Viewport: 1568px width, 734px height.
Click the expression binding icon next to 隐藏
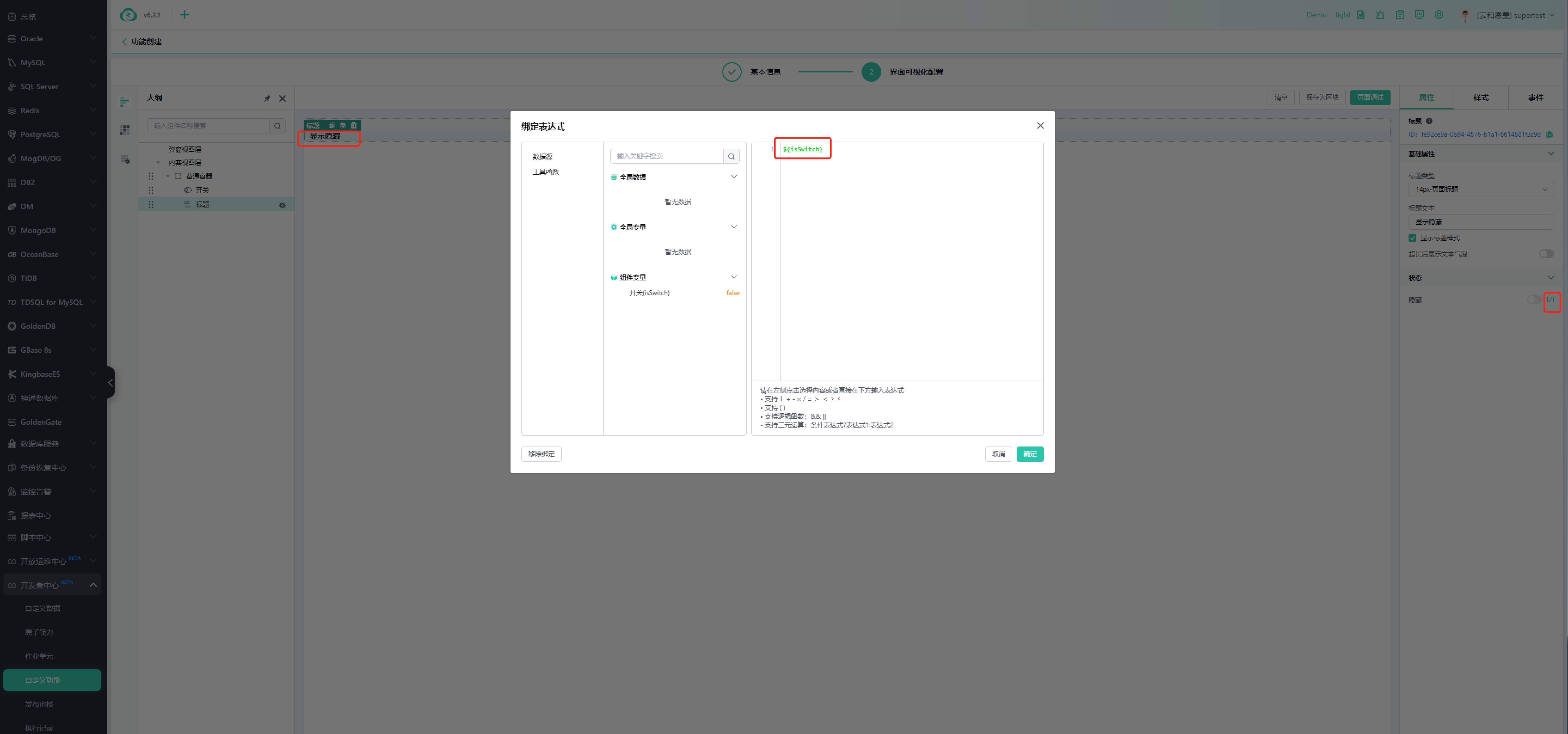tap(1550, 300)
